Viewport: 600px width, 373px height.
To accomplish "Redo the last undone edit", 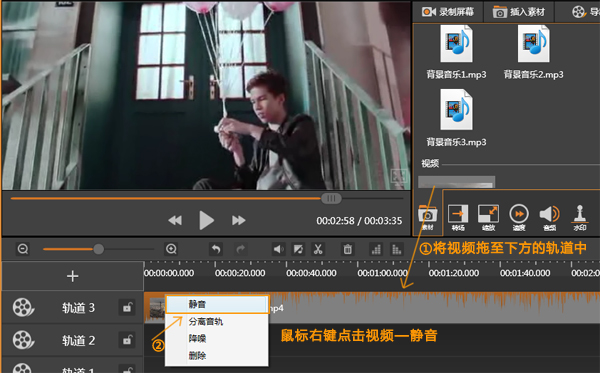I will [x=241, y=249].
